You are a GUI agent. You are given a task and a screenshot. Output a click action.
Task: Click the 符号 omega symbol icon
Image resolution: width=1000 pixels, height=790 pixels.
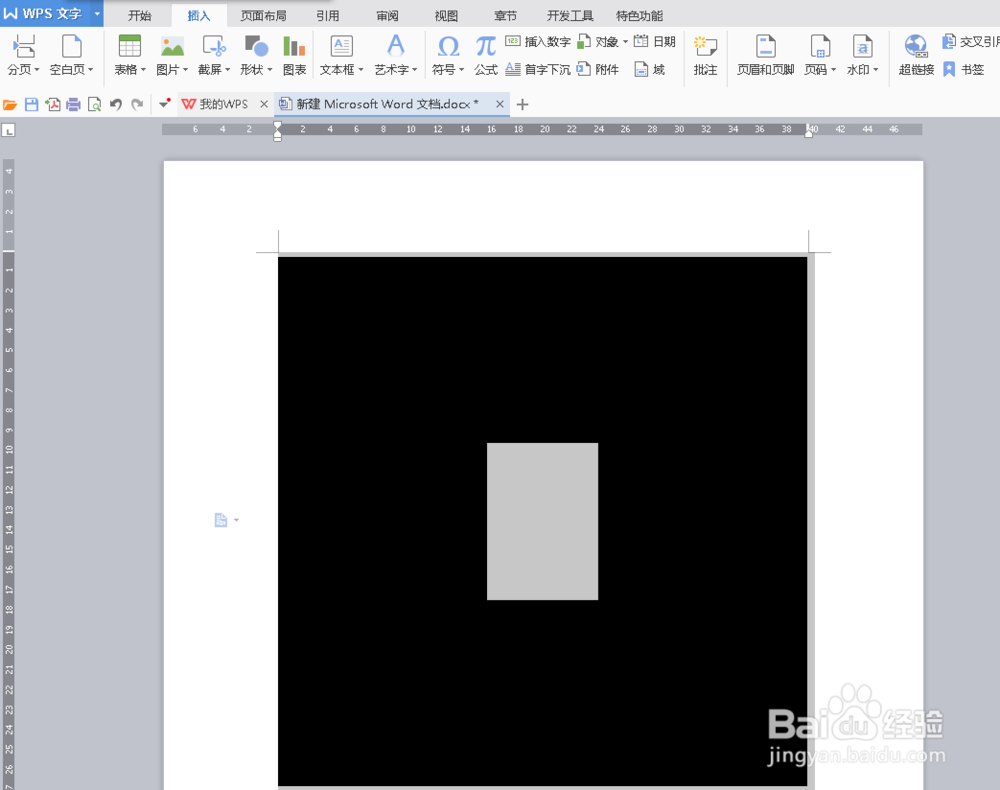[448, 47]
